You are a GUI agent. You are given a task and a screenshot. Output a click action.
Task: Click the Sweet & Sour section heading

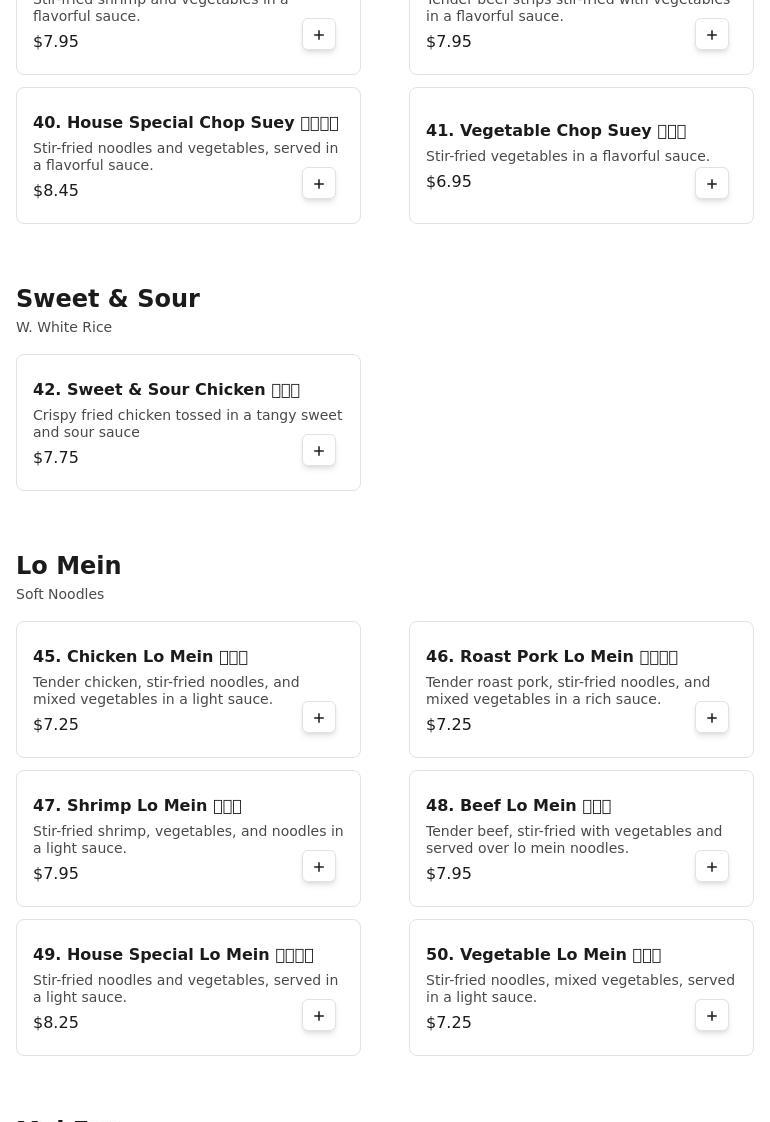[x=108, y=298]
